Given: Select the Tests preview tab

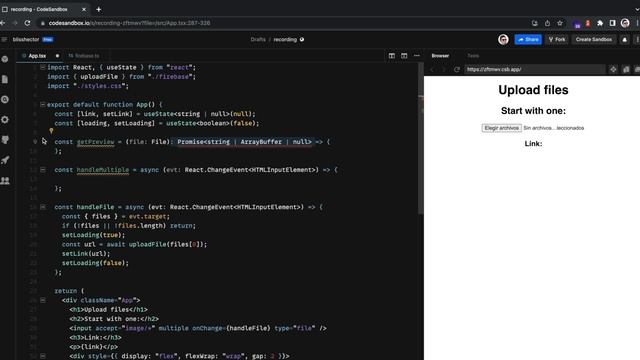Looking at the screenshot, I should coord(473,56).
